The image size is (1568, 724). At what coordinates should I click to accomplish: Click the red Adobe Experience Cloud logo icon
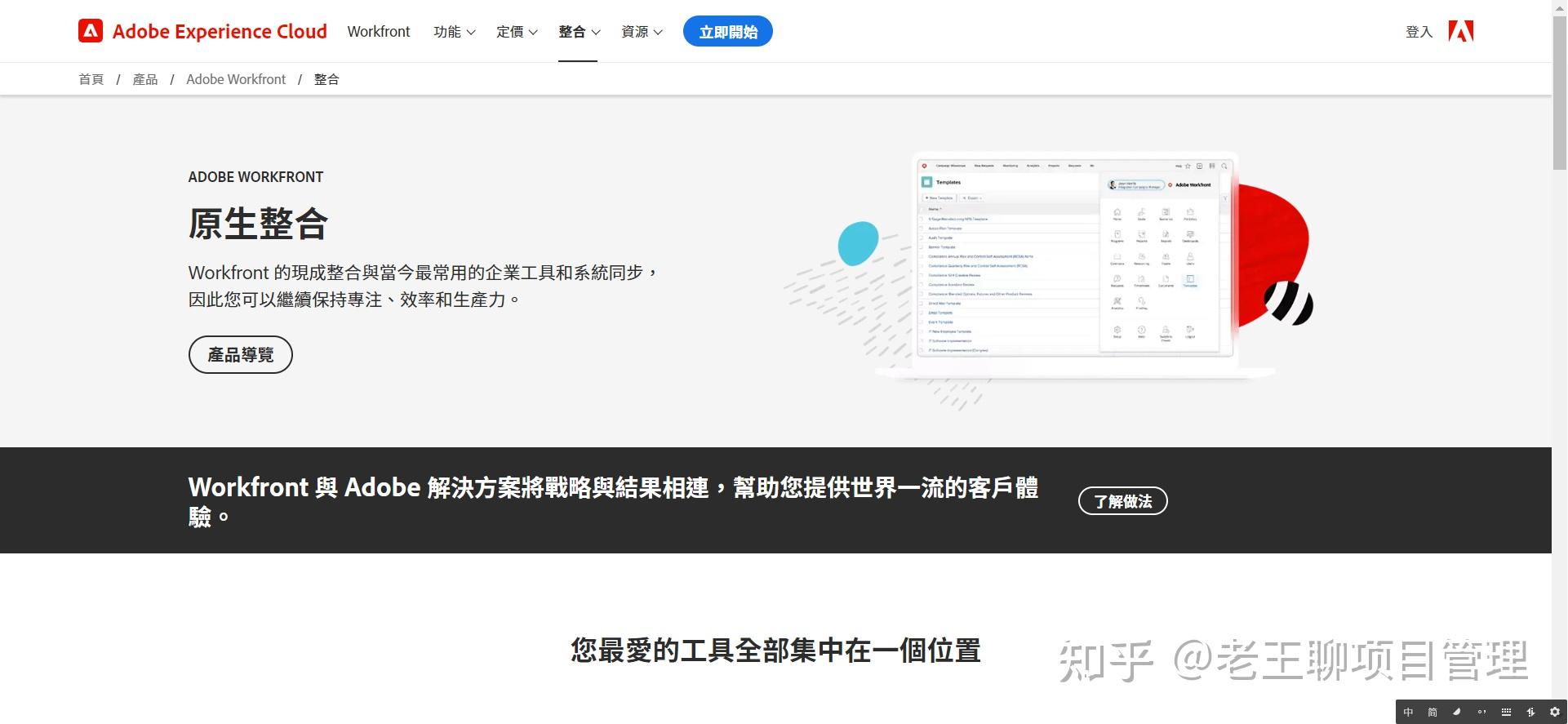(x=91, y=31)
